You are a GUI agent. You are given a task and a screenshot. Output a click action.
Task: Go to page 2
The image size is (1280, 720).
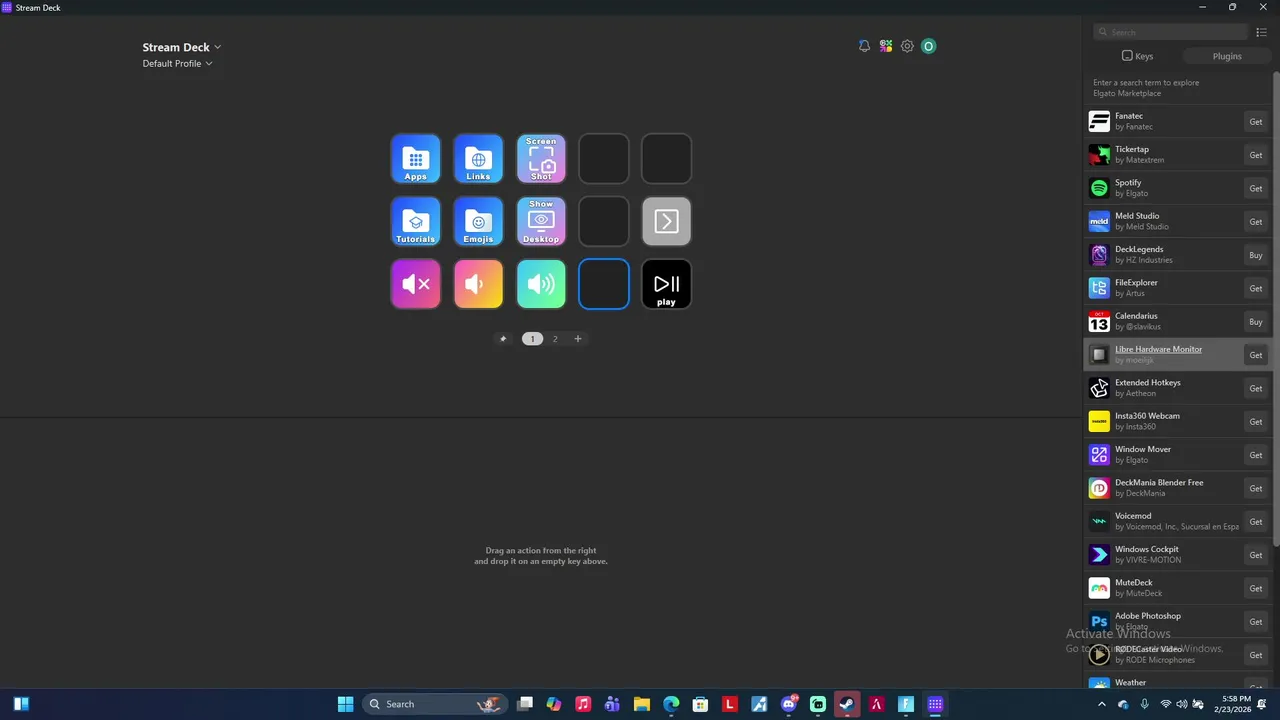pos(555,339)
